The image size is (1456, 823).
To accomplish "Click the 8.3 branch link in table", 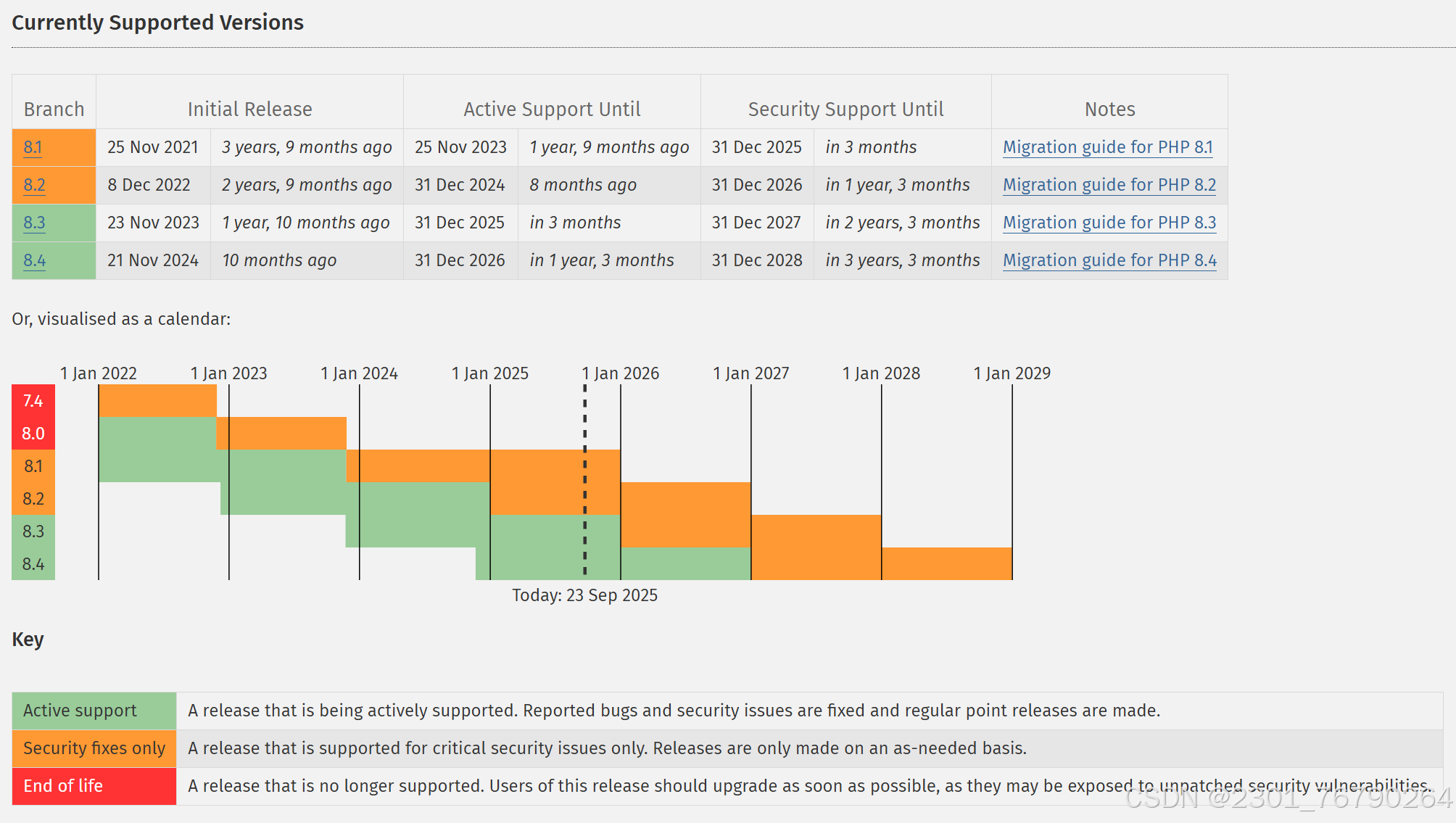I will [34, 223].
